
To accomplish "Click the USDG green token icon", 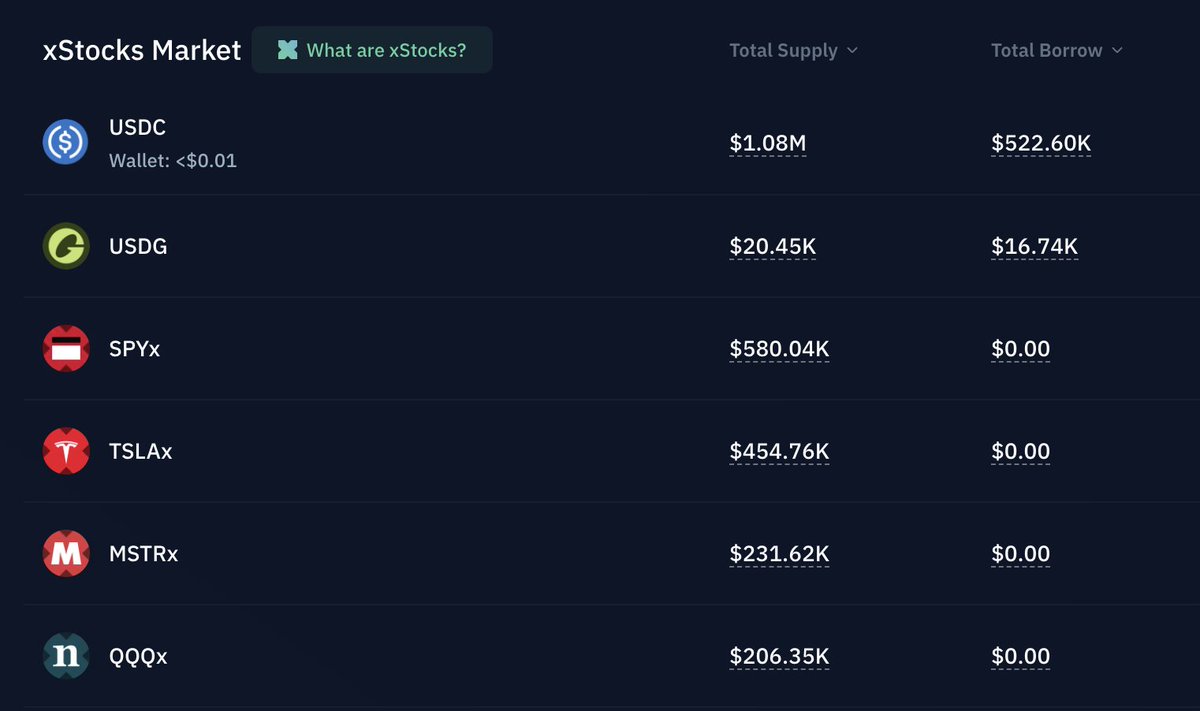I will [66, 246].
